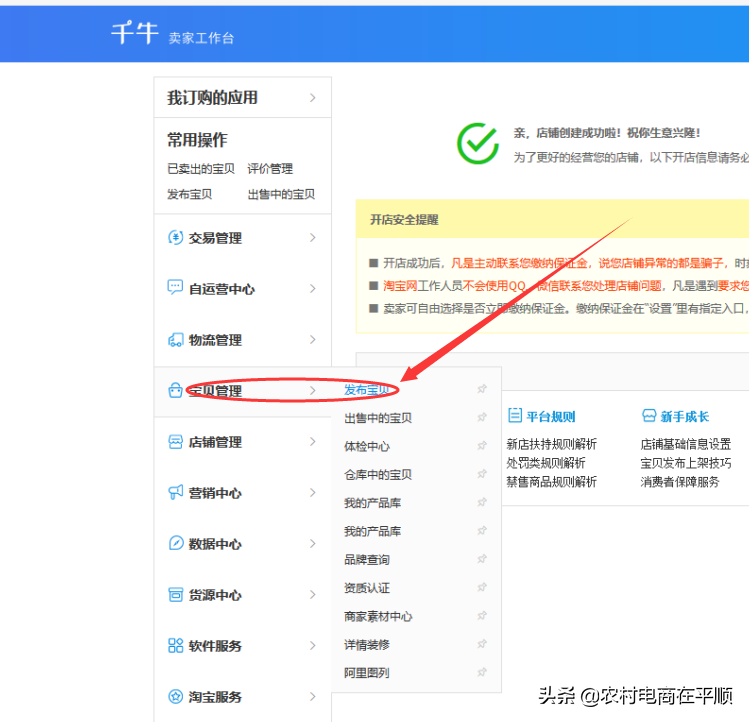Click the 营销中心 megaphone icon
This screenshot has height=722, width=749.
(x=175, y=492)
